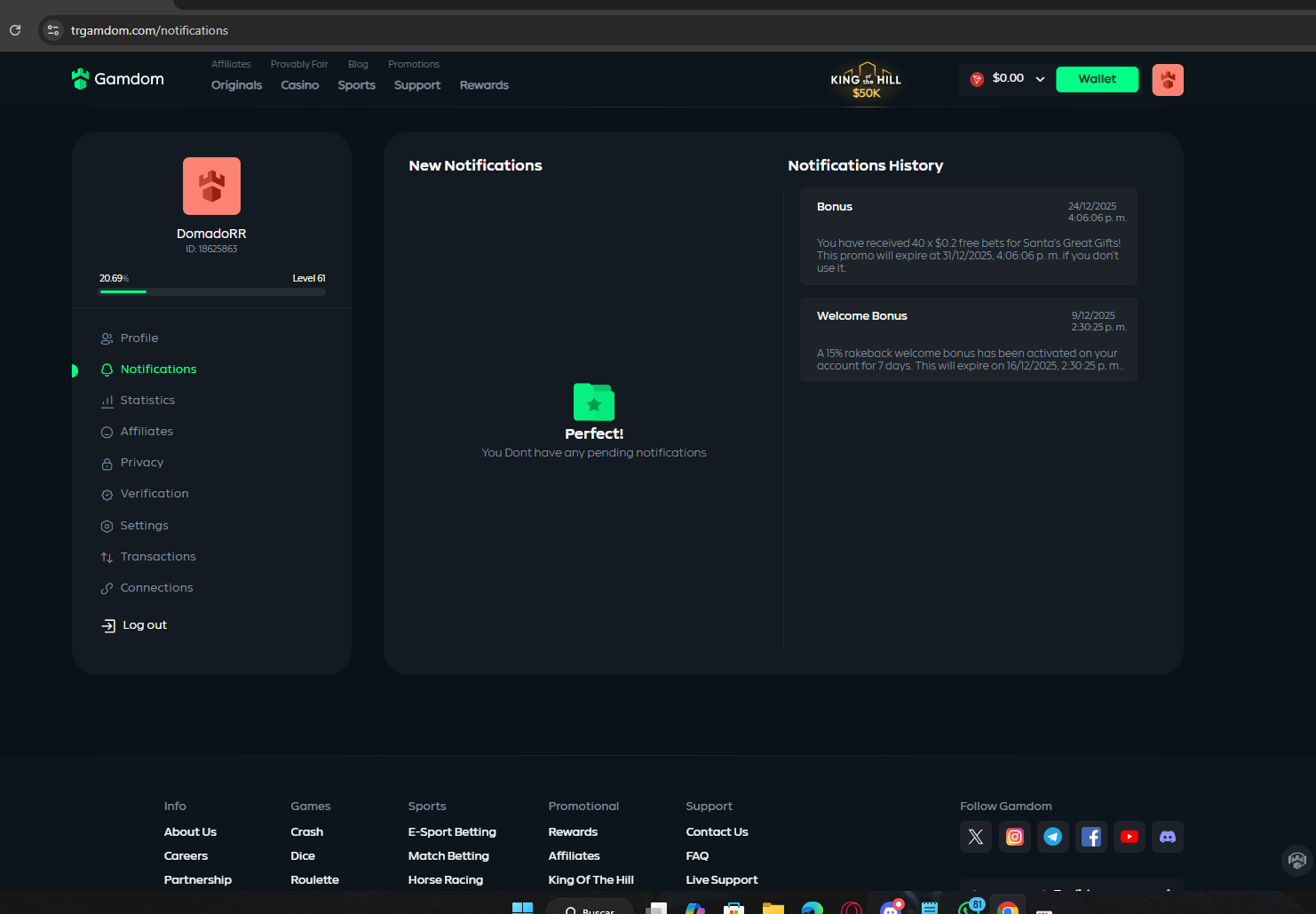This screenshot has width=1316, height=914.
Task: Open Verification via its badge icon
Action: tap(107, 495)
